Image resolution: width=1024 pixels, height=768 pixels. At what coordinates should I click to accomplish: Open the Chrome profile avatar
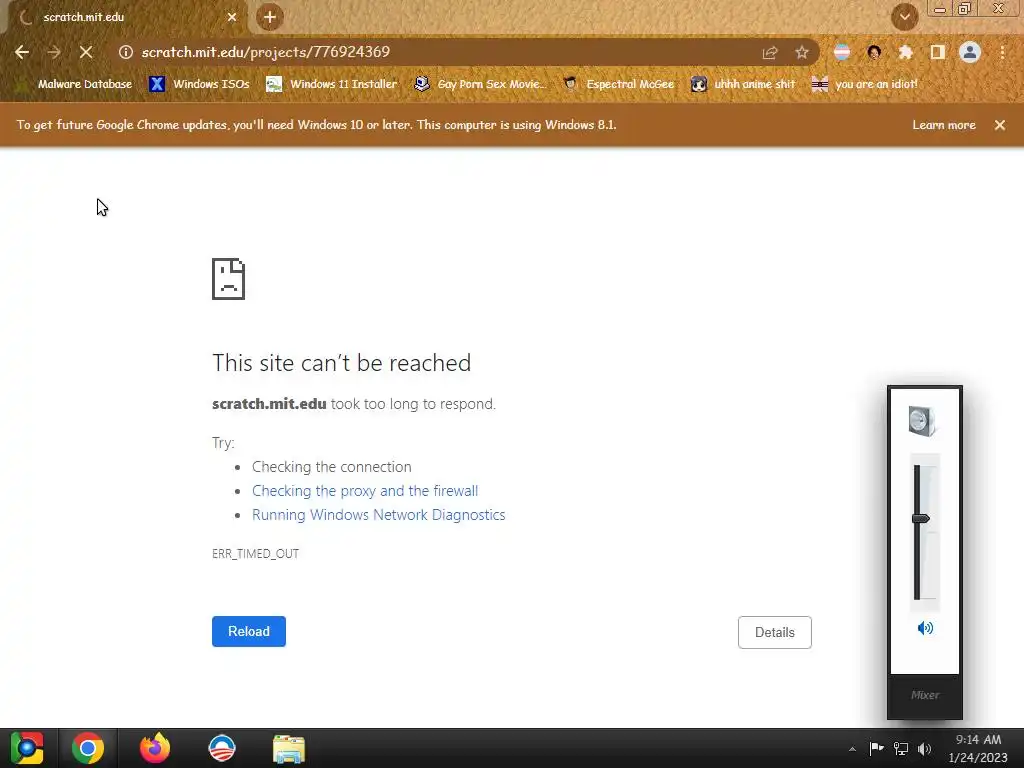[970, 52]
